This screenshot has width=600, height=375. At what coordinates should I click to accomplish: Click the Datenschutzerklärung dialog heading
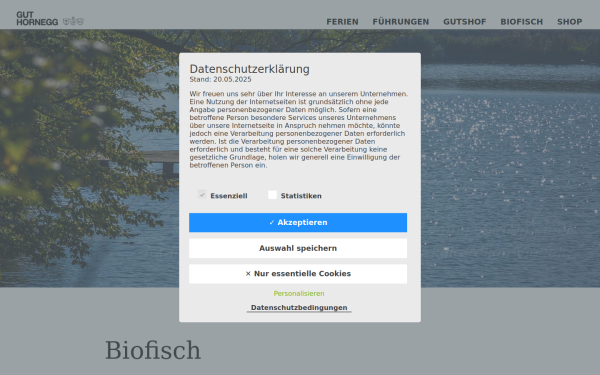[x=249, y=69]
